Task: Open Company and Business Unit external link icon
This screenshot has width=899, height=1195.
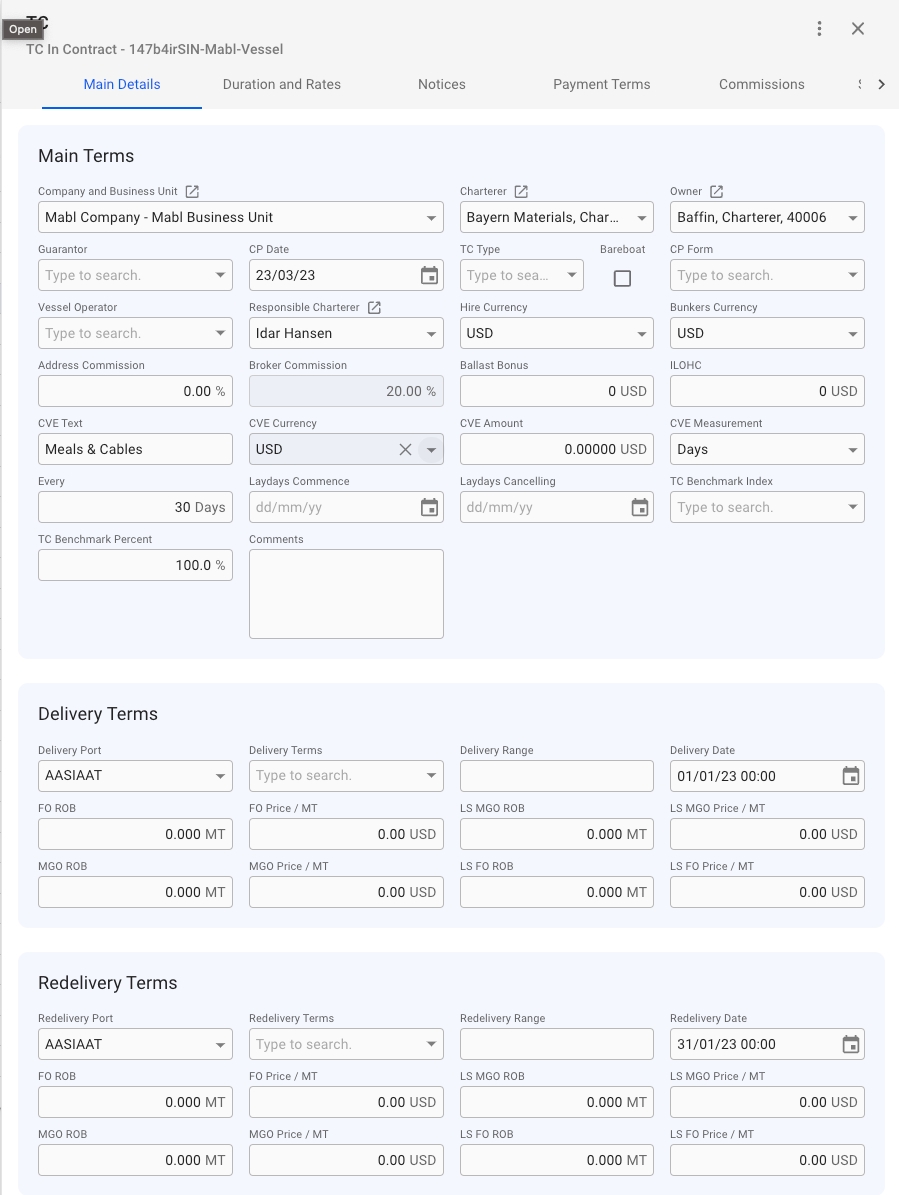Action: (193, 191)
